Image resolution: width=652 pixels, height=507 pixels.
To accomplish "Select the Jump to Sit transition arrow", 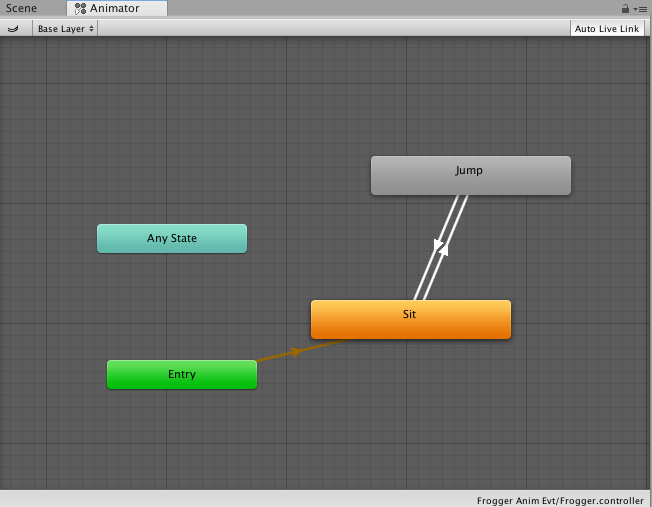I will [x=436, y=247].
